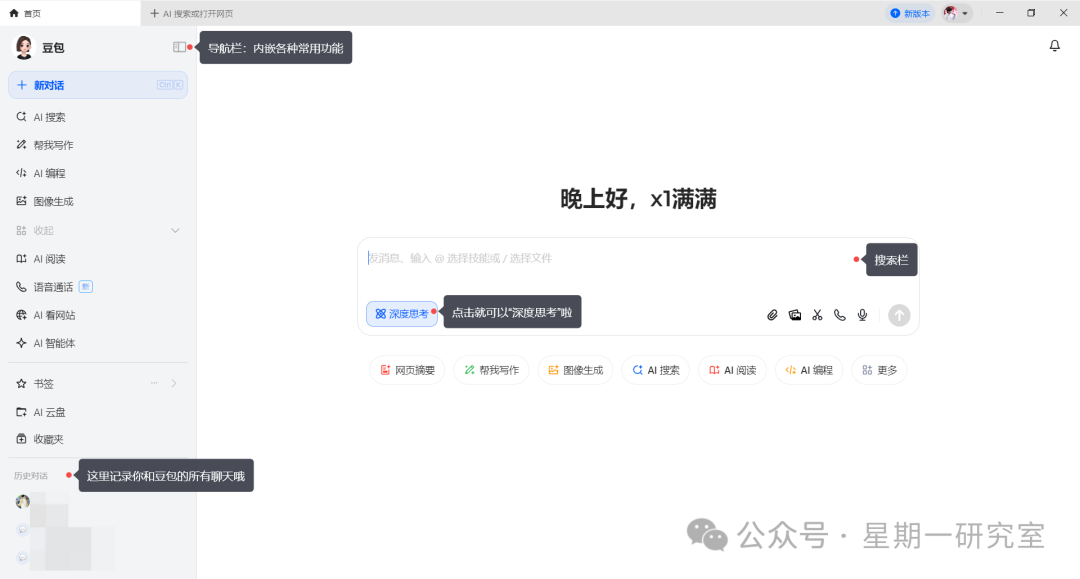Open the 更多 shortcut chip
The image size is (1080, 579).
880,370
